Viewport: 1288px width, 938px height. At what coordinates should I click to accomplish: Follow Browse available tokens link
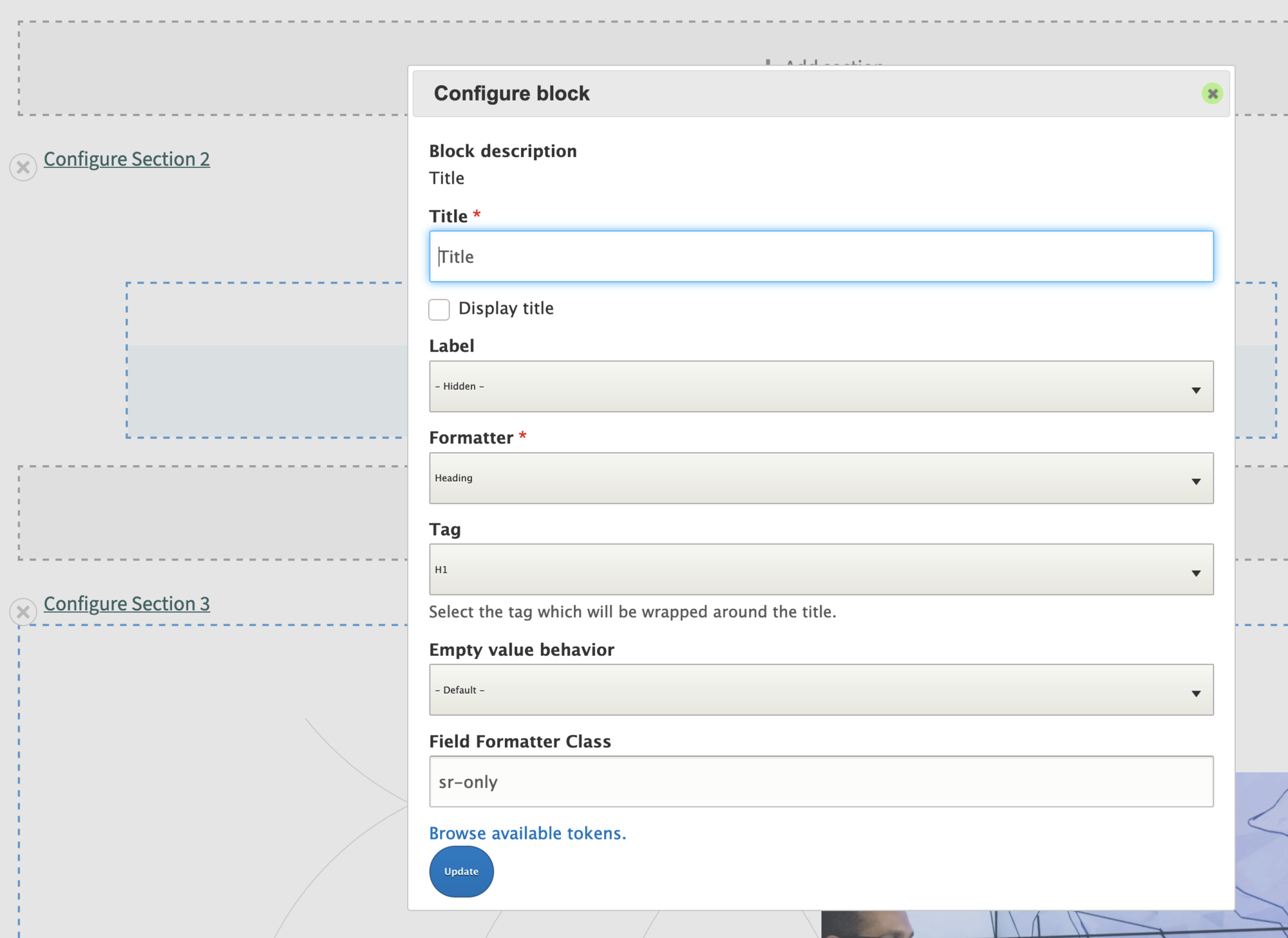pos(527,833)
